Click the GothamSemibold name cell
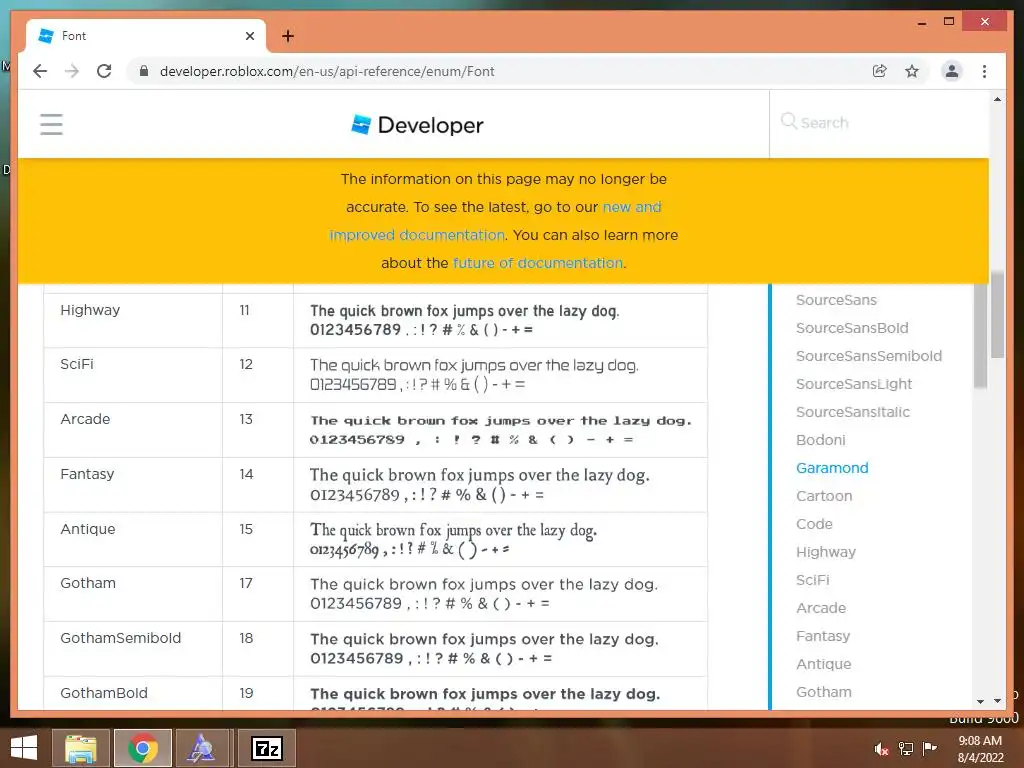 [x=133, y=648]
